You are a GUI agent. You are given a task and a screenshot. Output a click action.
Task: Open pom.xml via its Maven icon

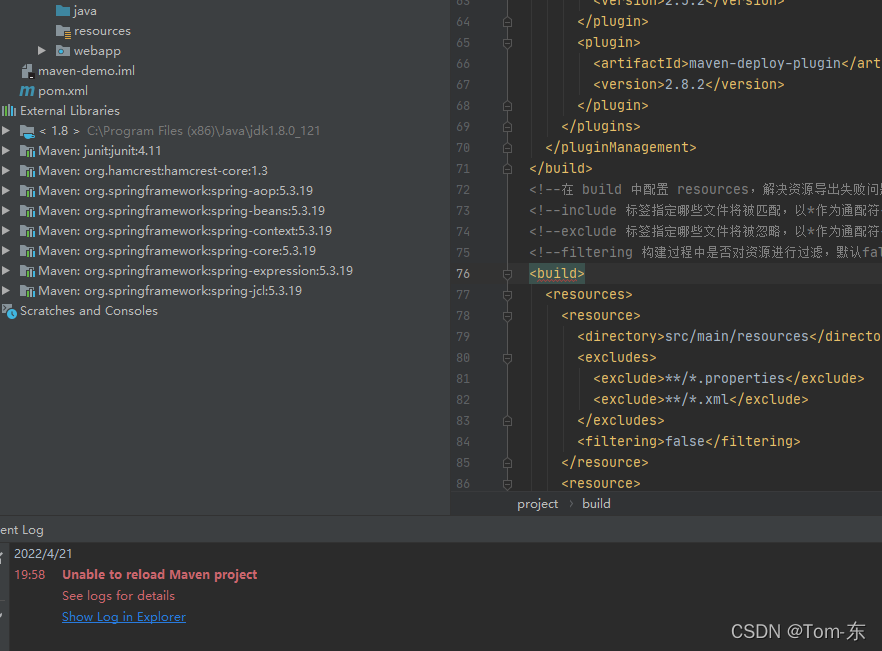(27, 90)
